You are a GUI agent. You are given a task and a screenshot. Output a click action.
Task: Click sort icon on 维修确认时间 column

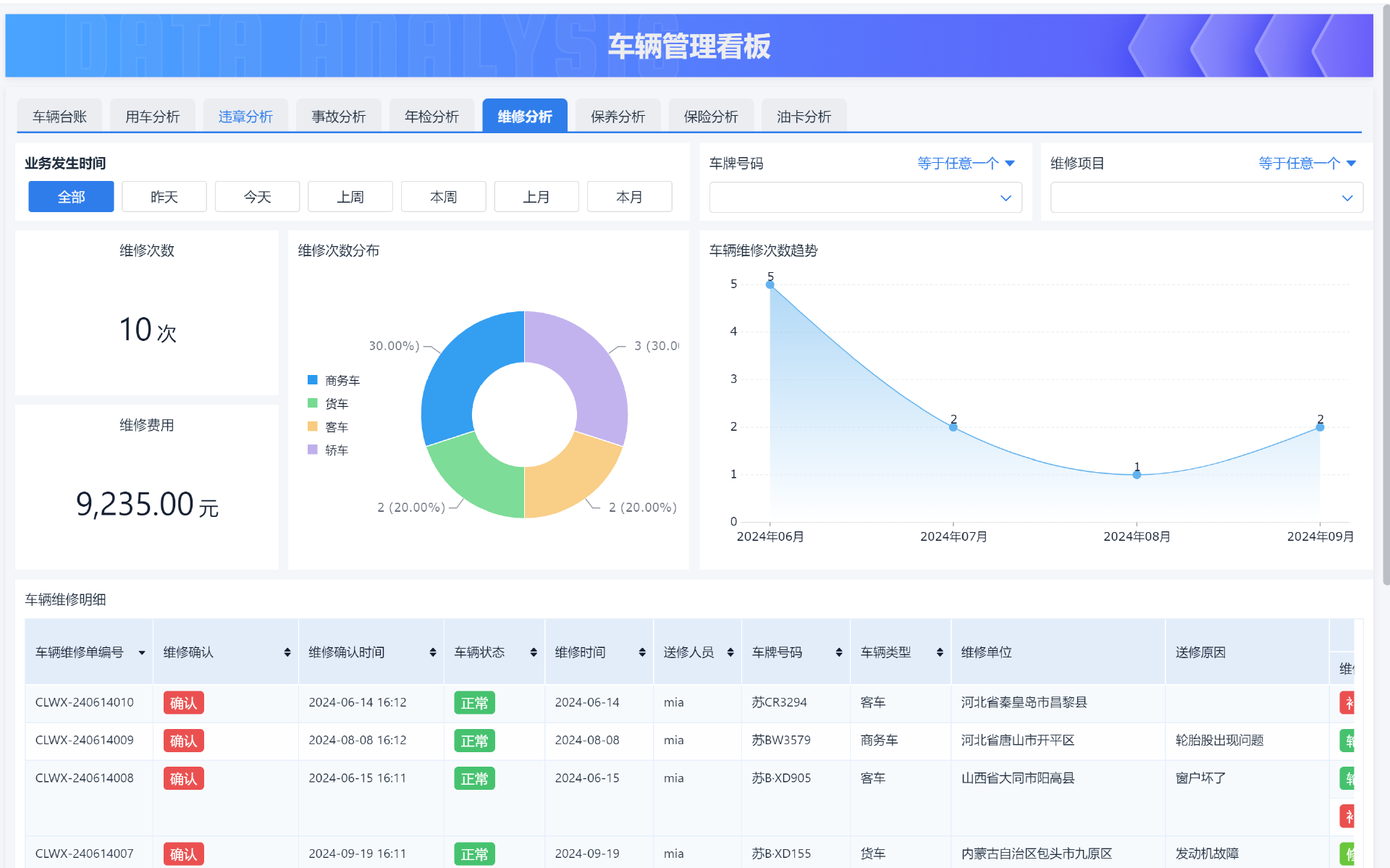pos(433,652)
